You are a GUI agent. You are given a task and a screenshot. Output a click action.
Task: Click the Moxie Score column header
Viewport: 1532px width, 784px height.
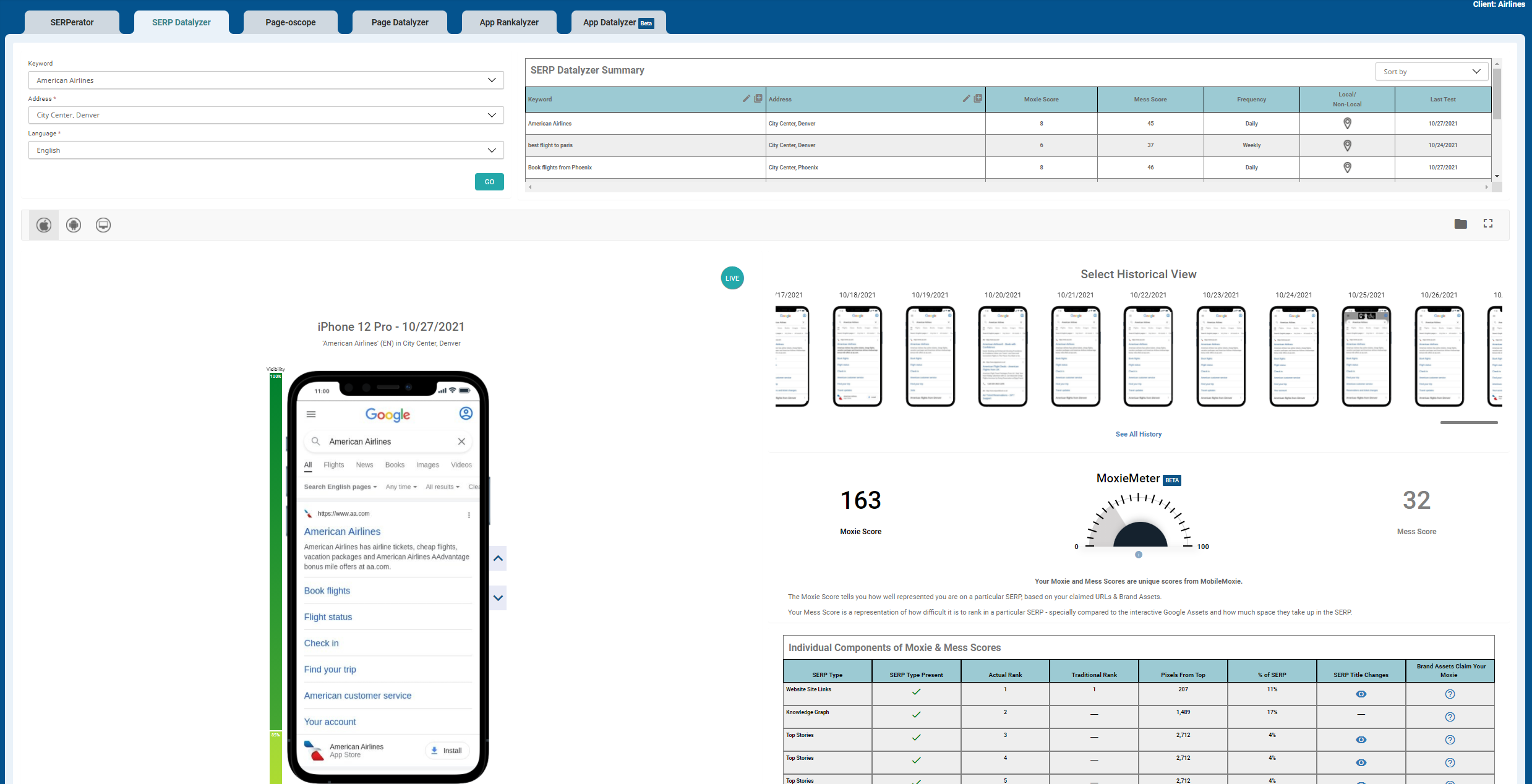click(x=1042, y=100)
